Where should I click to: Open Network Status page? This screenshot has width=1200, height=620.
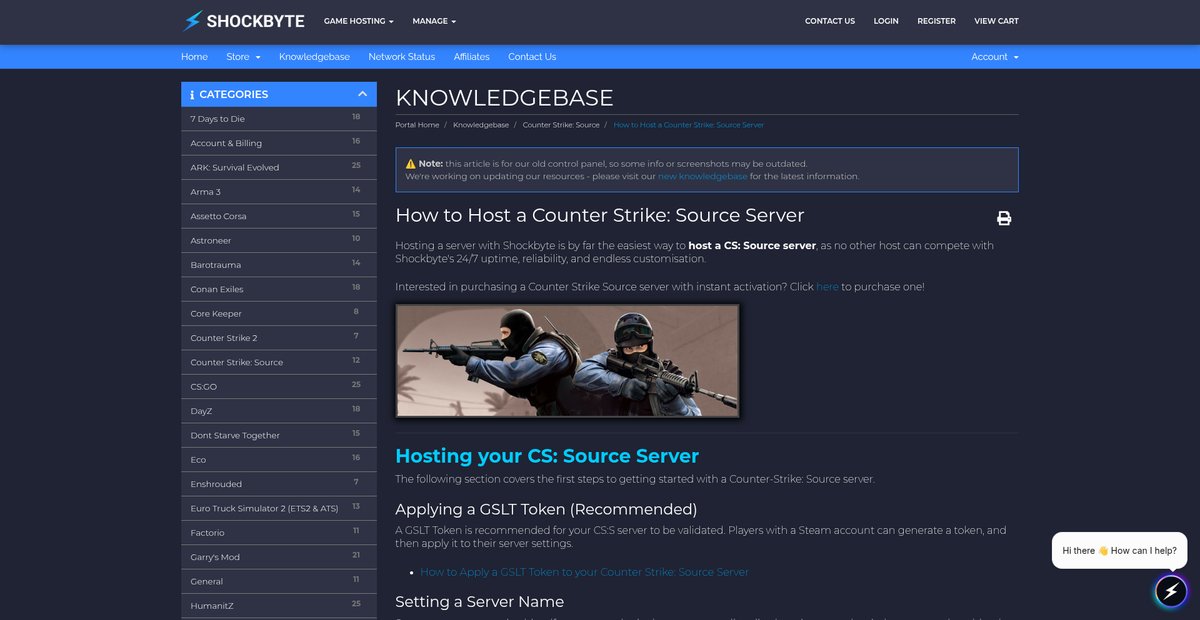pyautogui.click(x=402, y=57)
